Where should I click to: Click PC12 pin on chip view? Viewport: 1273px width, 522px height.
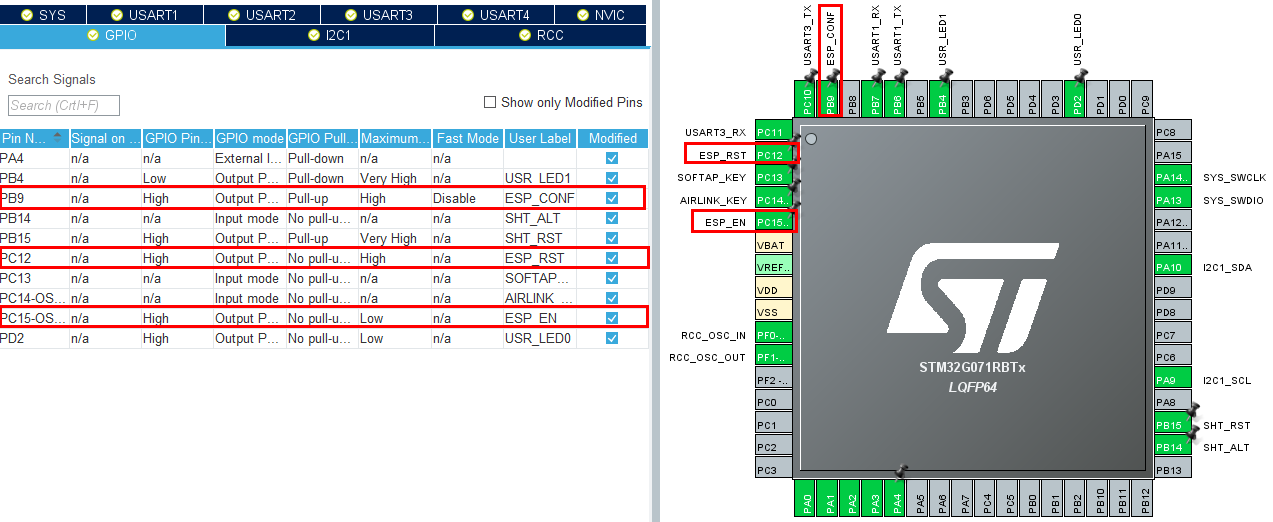[x=773, y=154]
